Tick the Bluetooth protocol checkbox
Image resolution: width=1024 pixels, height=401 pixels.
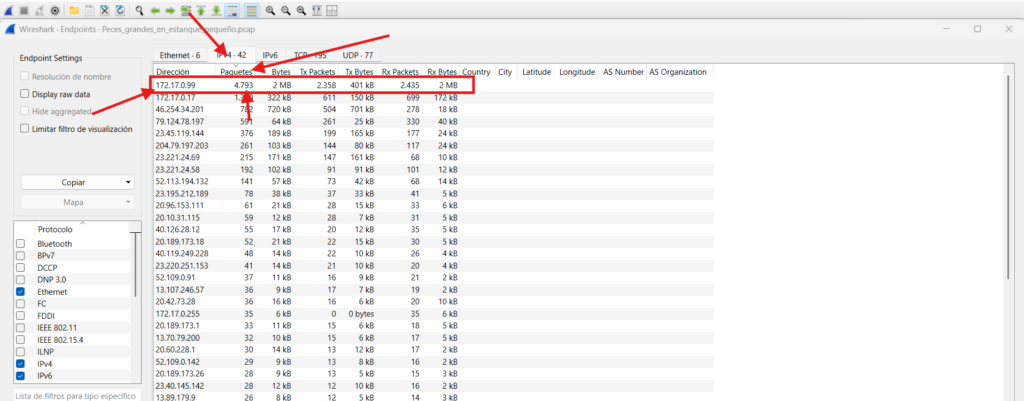(21, 244)
